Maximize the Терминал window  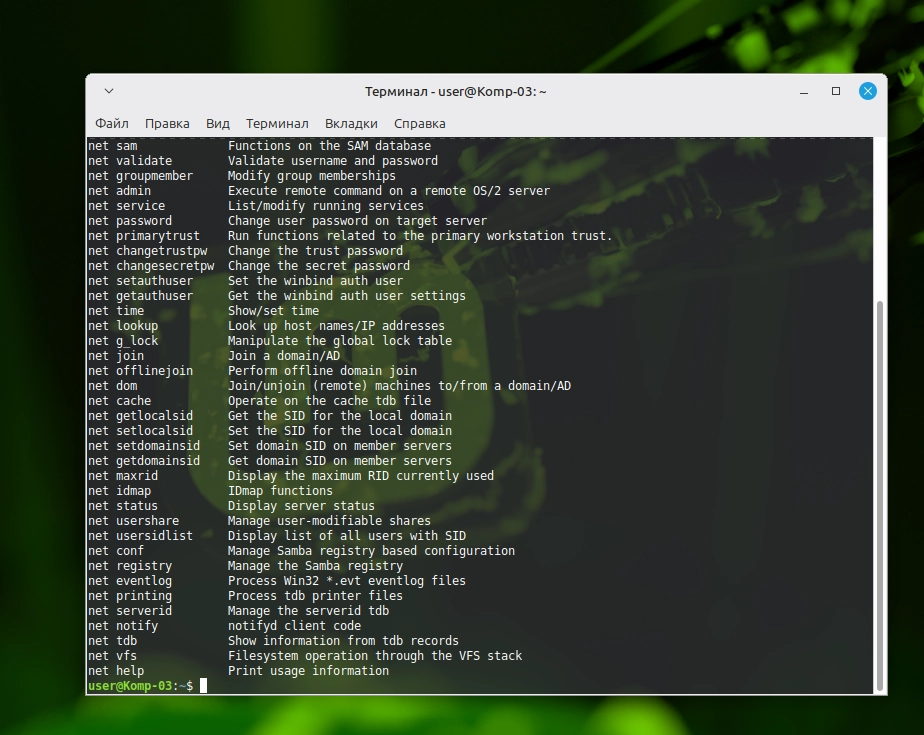[836, 91]
